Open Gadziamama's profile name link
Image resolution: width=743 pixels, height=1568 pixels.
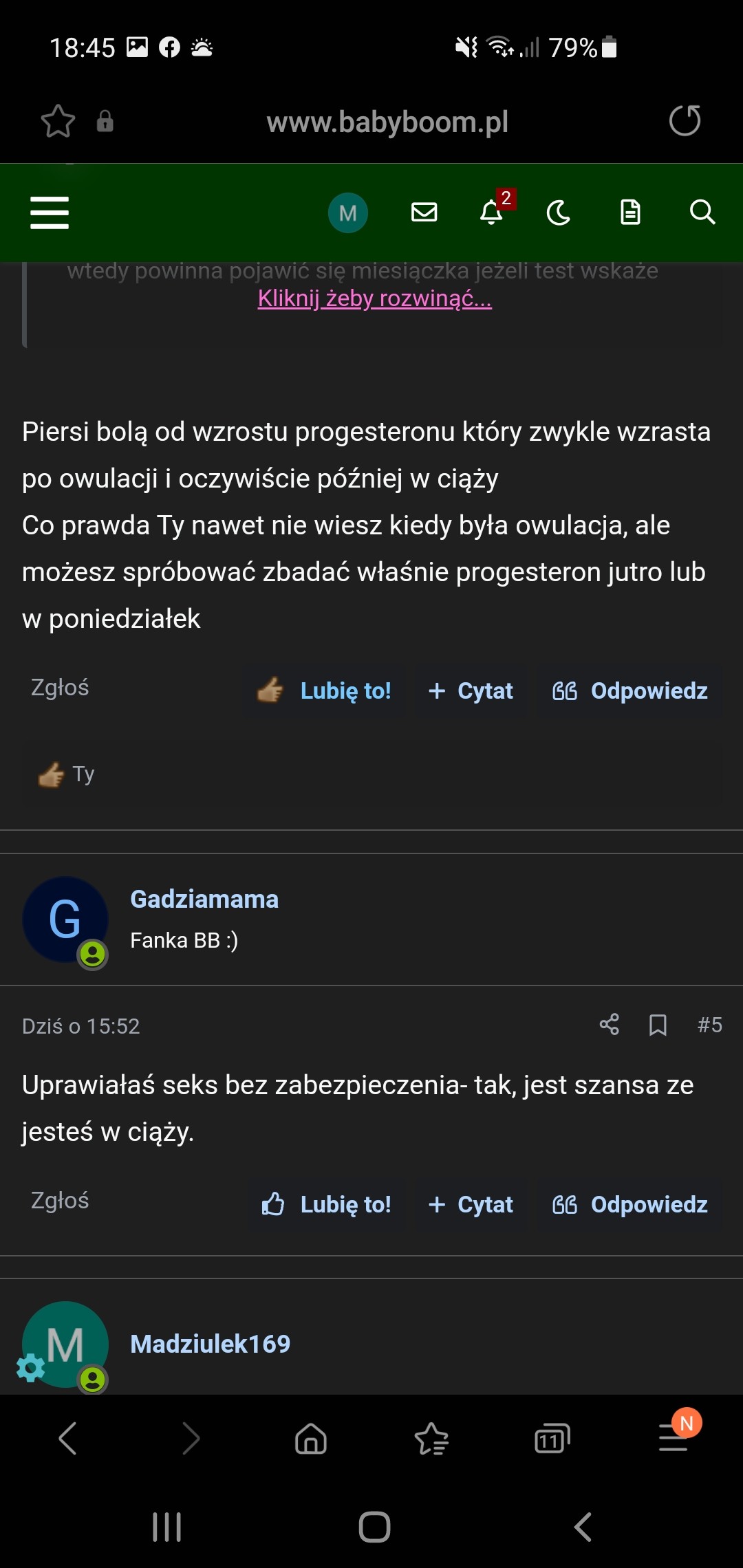click(x=204, y=899)
